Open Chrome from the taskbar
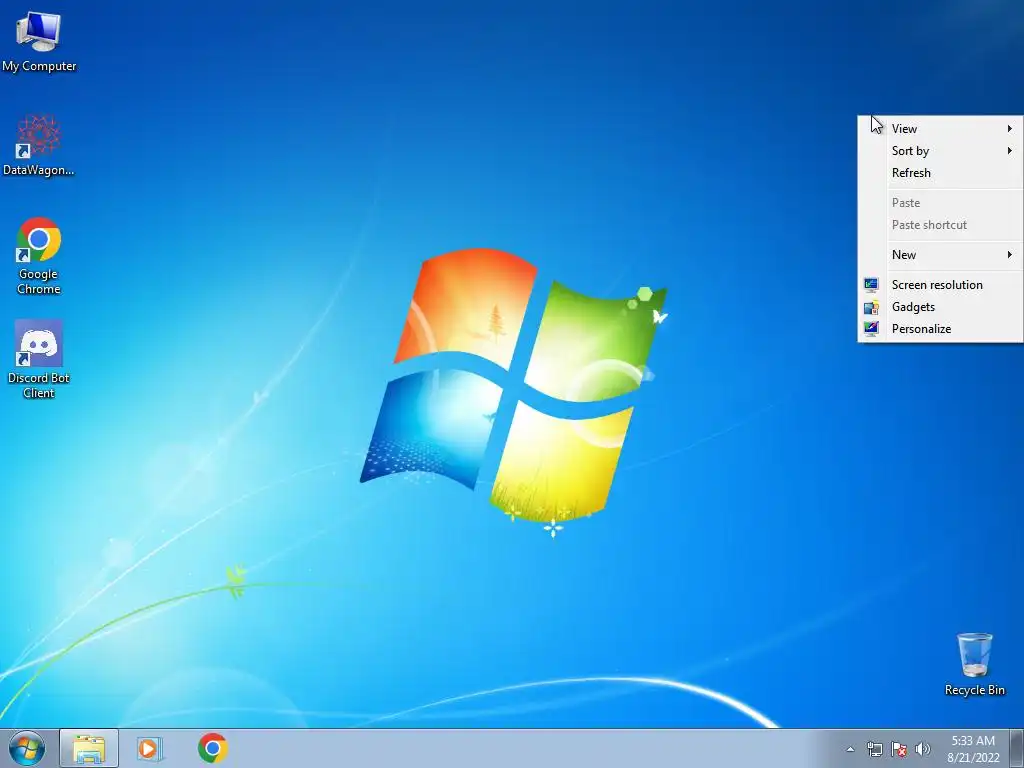The width and height of the screenshot is (1024, 768). pyautogui.click(x=213, y=748)
